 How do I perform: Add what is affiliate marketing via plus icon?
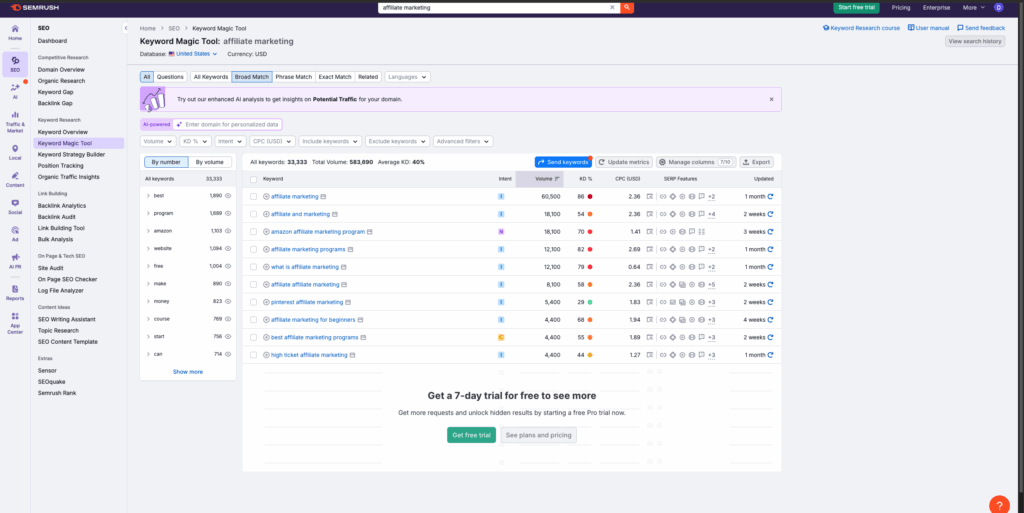tap(266, 267)
